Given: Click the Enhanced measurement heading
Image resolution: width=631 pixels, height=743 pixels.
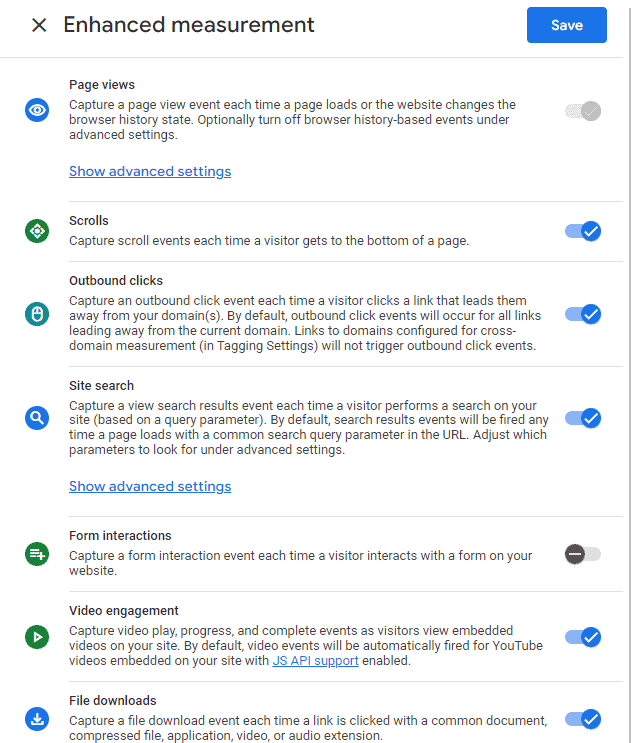Looking at the screenshot, I should (x=189, y=25).
